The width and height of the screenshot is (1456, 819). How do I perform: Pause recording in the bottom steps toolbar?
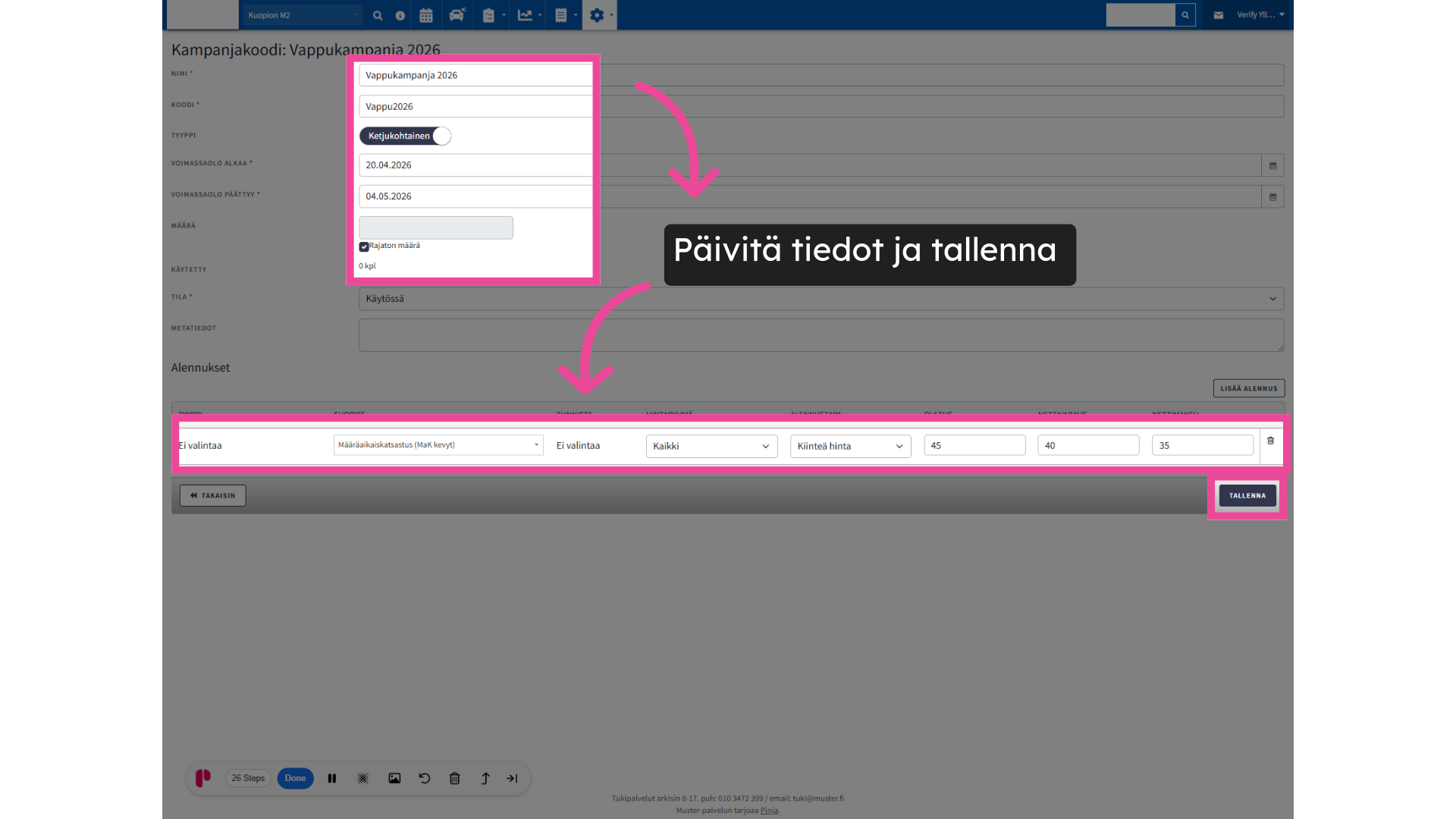click(332, 778)
